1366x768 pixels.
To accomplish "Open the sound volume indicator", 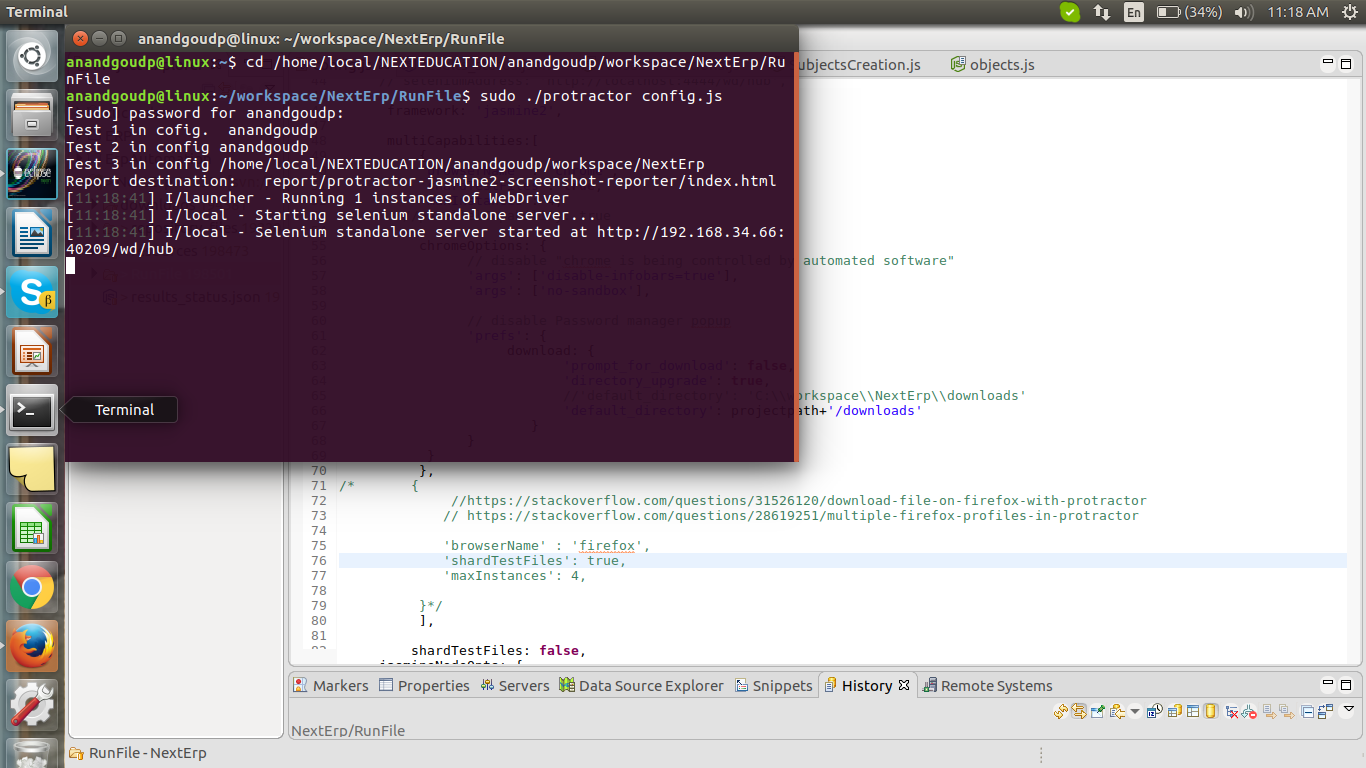I will click(1243, 12).
